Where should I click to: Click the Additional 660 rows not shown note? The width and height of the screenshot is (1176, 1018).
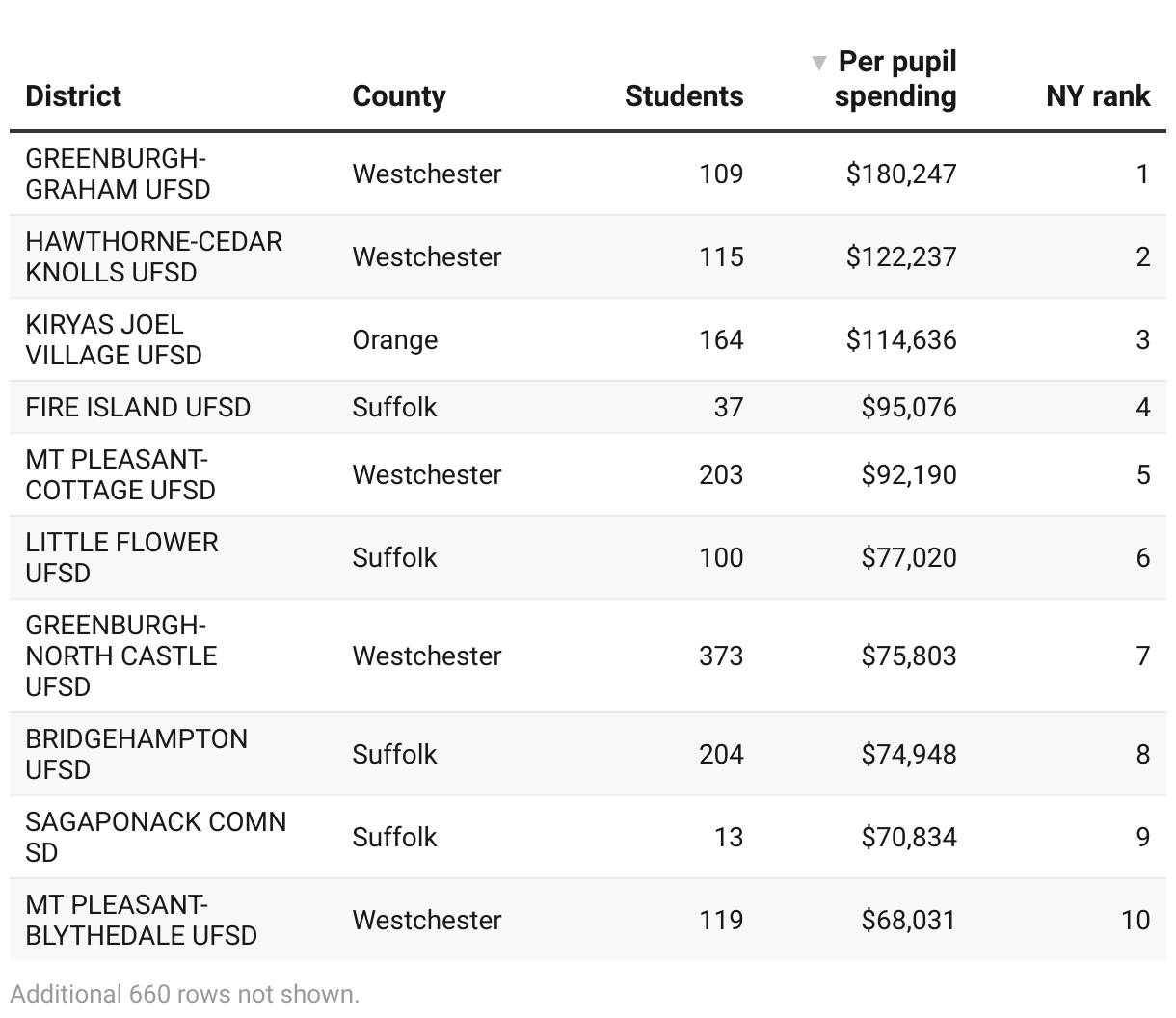tap(185, 994)
